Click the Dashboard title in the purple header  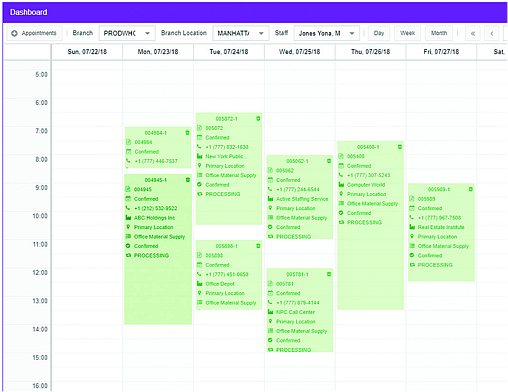click(x=28, y=12)
